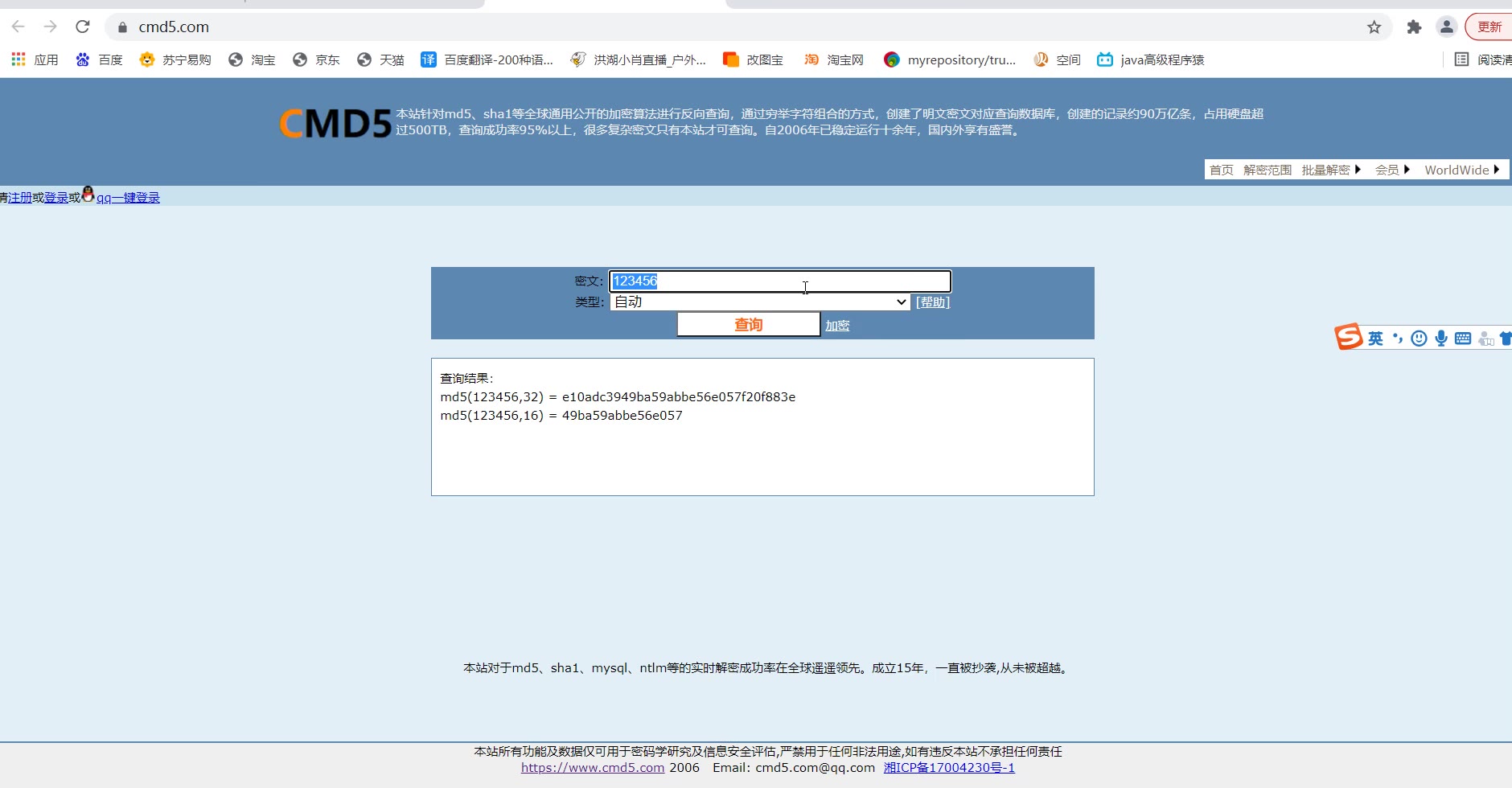Screen dimensions: 1512x788
Task: Open the 应用 apps grid bookmark
Action: point(35,60)
